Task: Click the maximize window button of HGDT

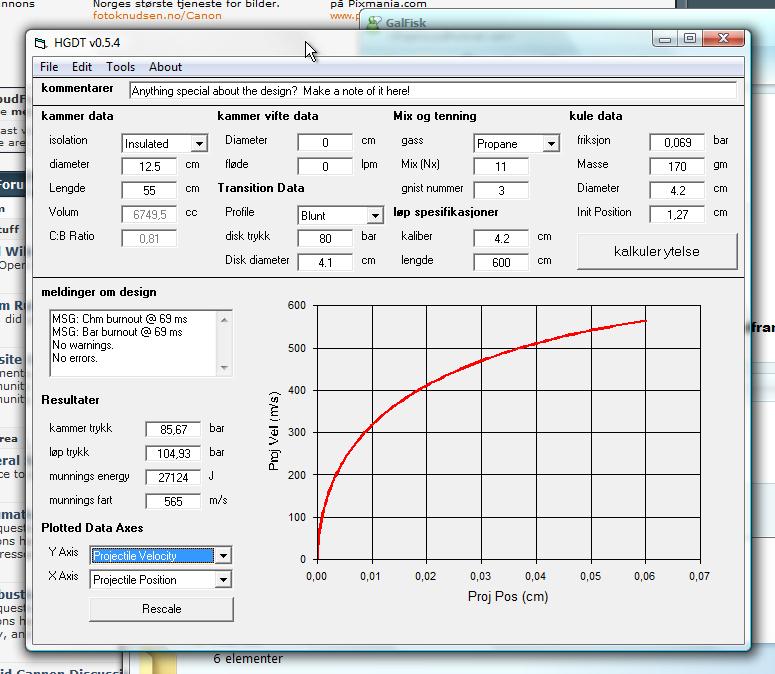Action: click(x=690, y=39)
